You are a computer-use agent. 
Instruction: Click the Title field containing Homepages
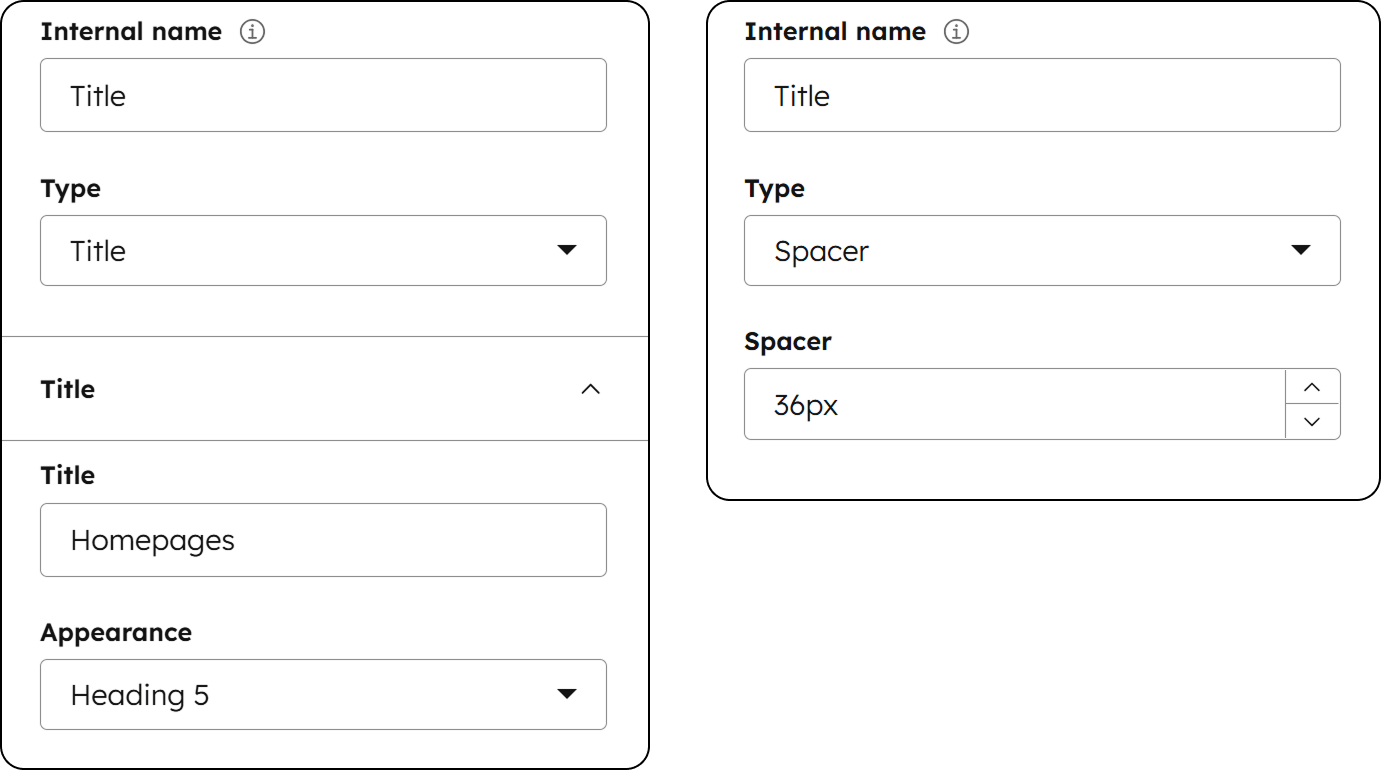click(x=323, y=540)
